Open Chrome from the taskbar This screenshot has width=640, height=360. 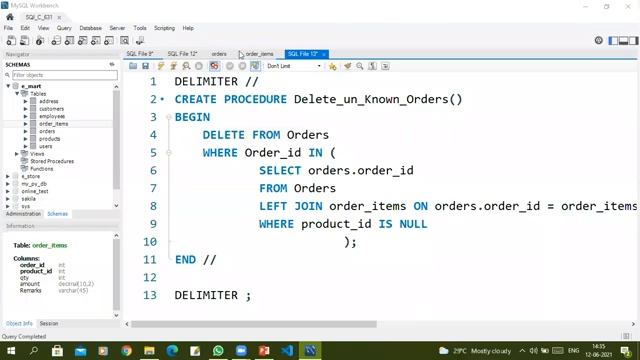[x=127, y=351]
